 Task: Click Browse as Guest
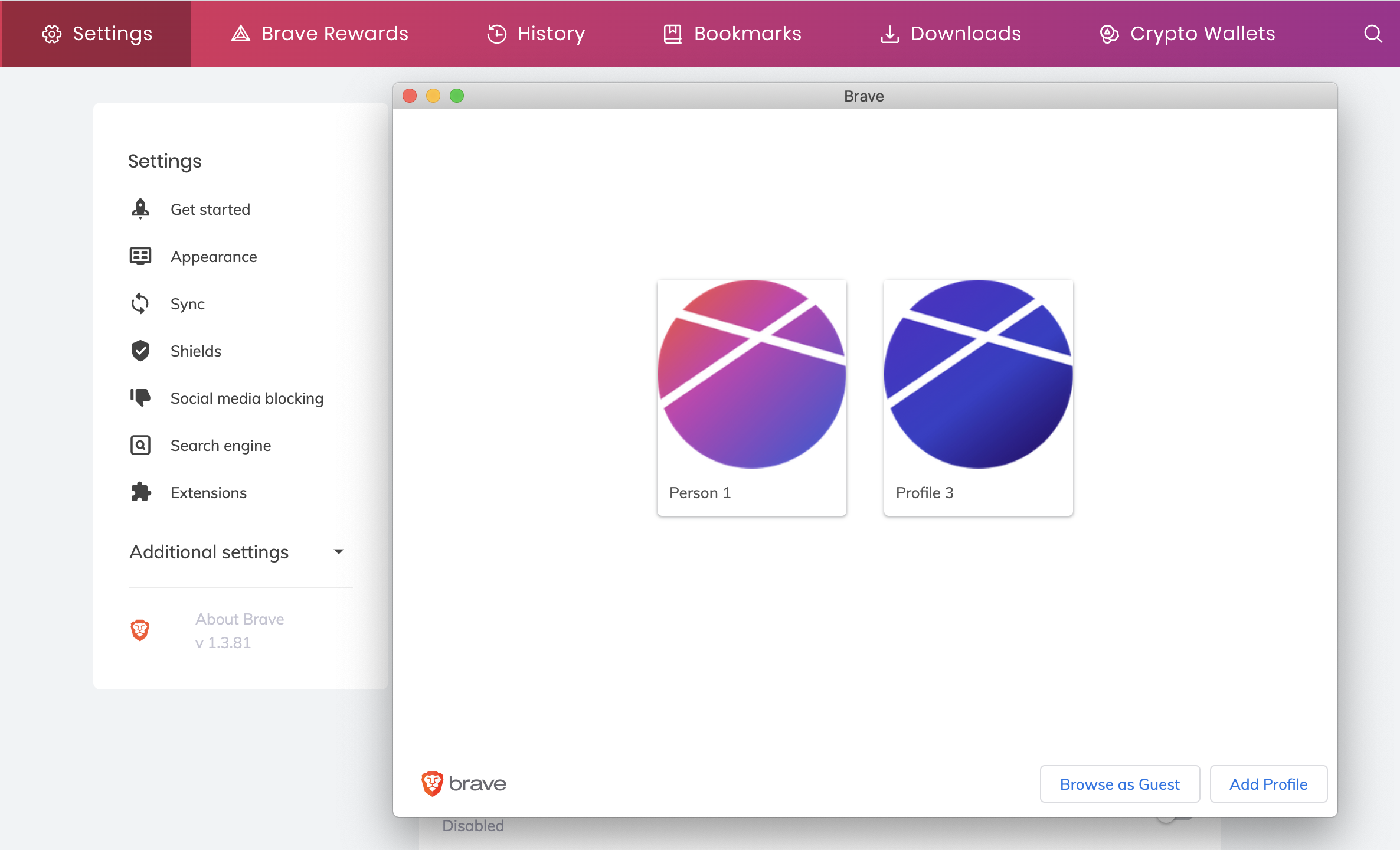coord(1119,784)
